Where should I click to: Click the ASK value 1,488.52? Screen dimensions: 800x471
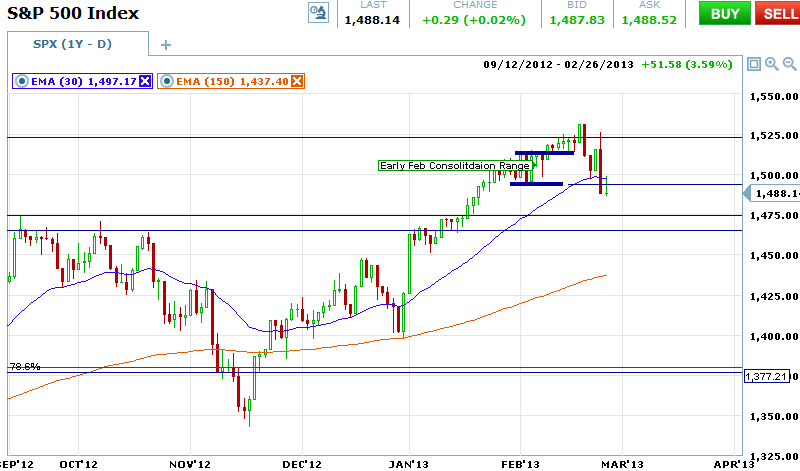[649, 20]
